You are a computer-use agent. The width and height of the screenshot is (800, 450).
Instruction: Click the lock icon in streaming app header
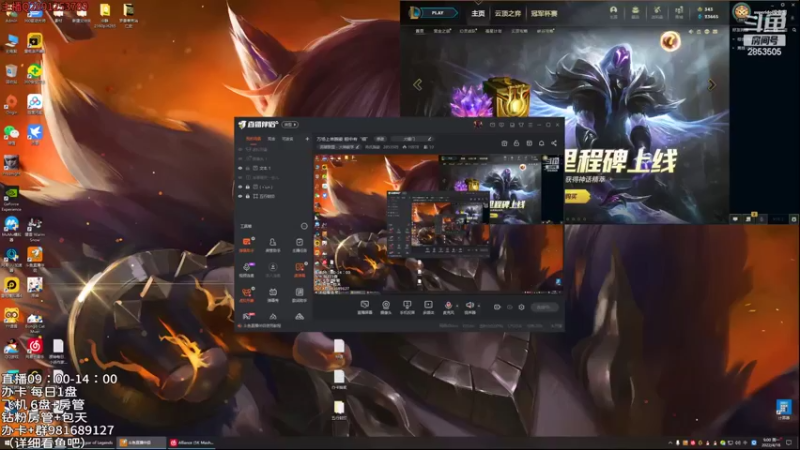[x=516, y=143]
